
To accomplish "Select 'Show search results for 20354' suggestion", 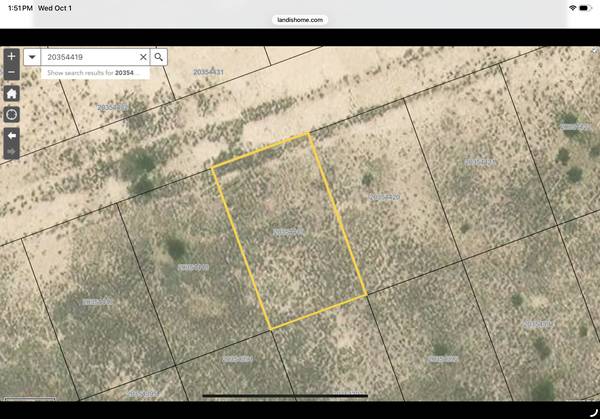I will 91,73.
